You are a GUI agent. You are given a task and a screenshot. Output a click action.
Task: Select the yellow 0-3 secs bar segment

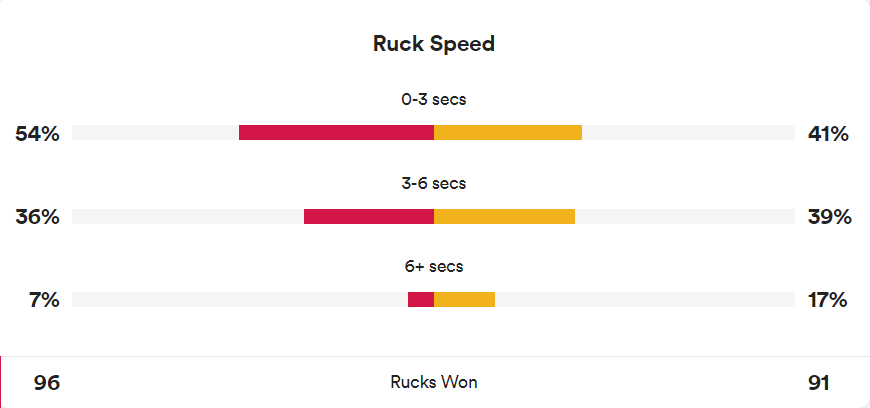coord(508,133)
